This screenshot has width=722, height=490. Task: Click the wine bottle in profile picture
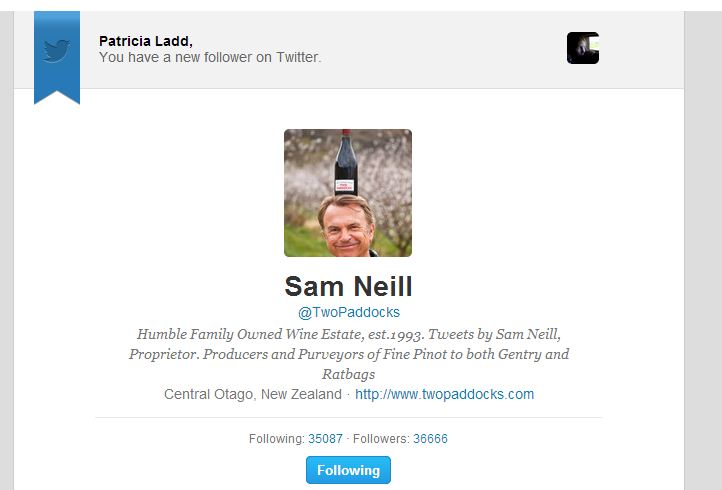pyautogui.click(x=346, y=162)
